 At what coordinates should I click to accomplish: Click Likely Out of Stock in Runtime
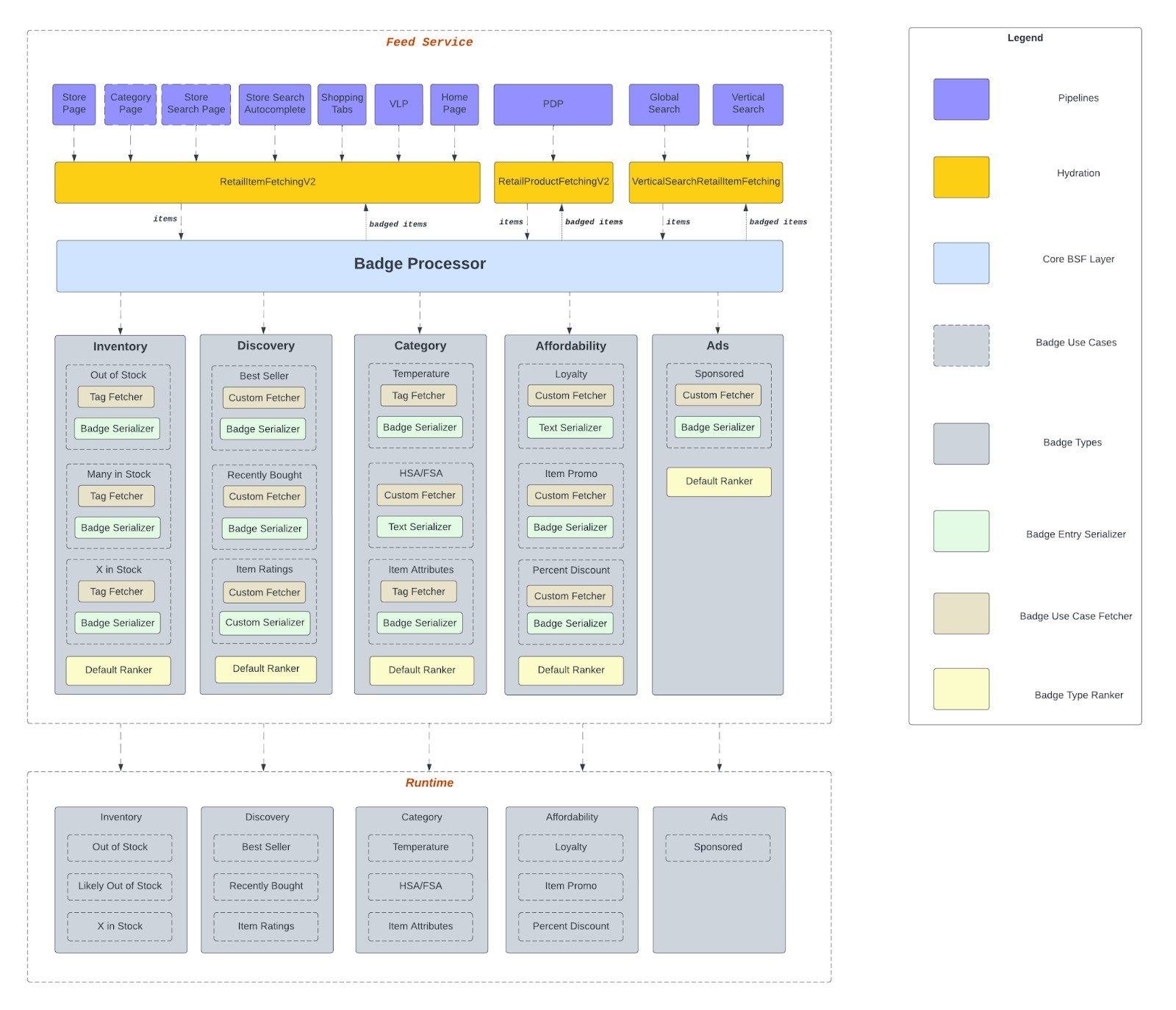pyautogui.click(x=120, y=887)
